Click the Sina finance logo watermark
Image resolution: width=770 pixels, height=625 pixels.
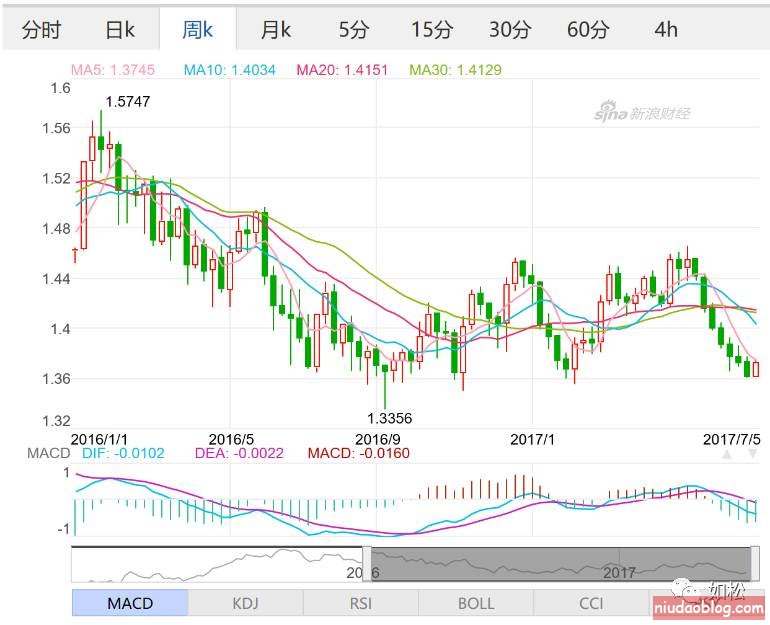[642, 113]
